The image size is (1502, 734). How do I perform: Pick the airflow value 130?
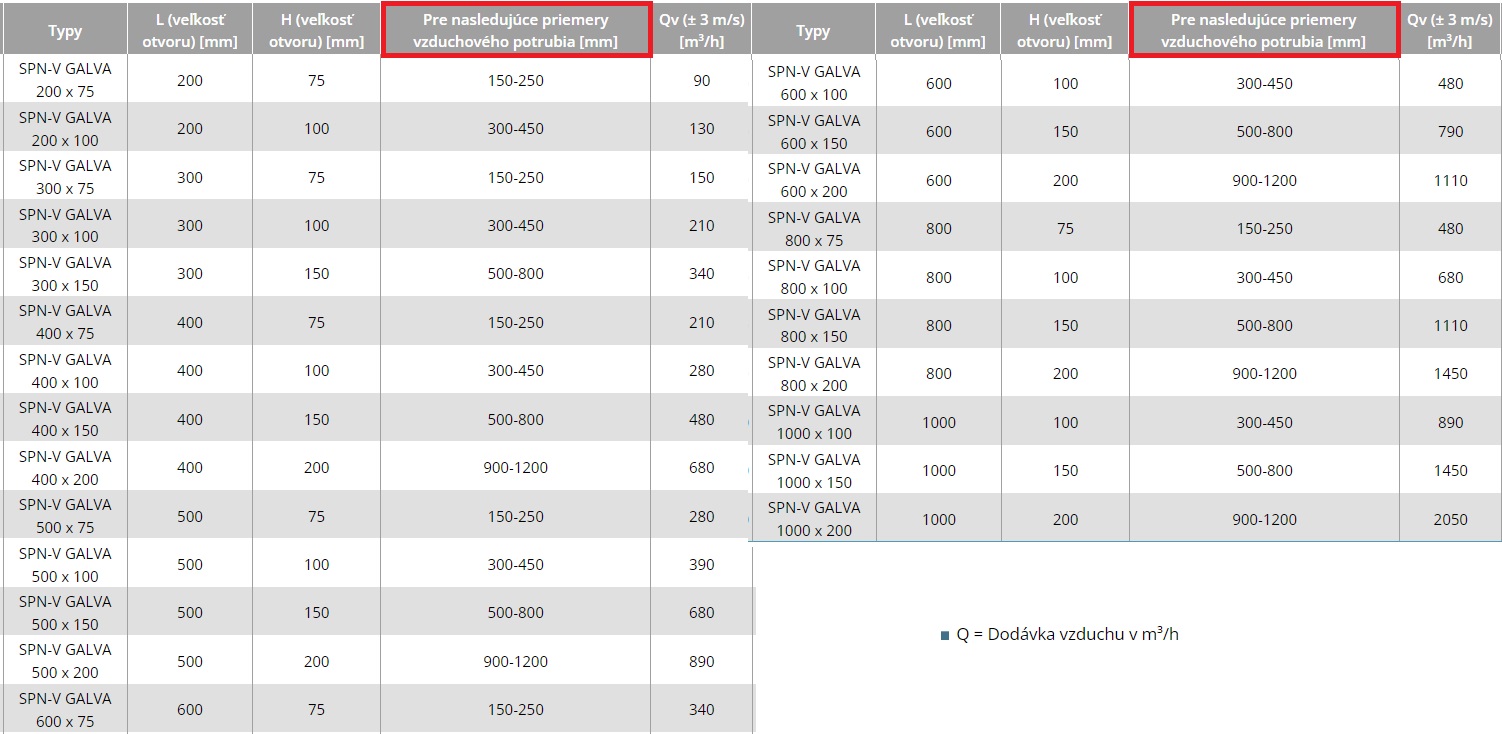coord(702,128)
